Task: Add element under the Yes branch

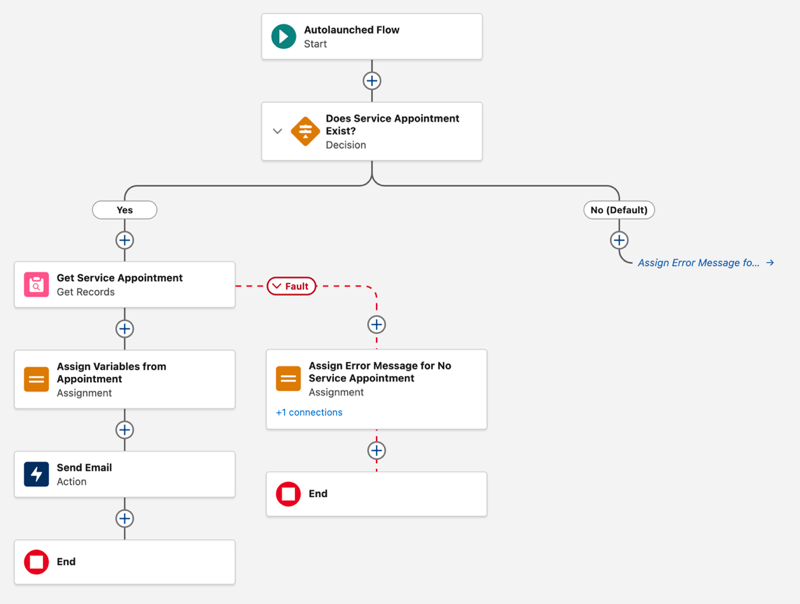Action: [x=124, y=240]
